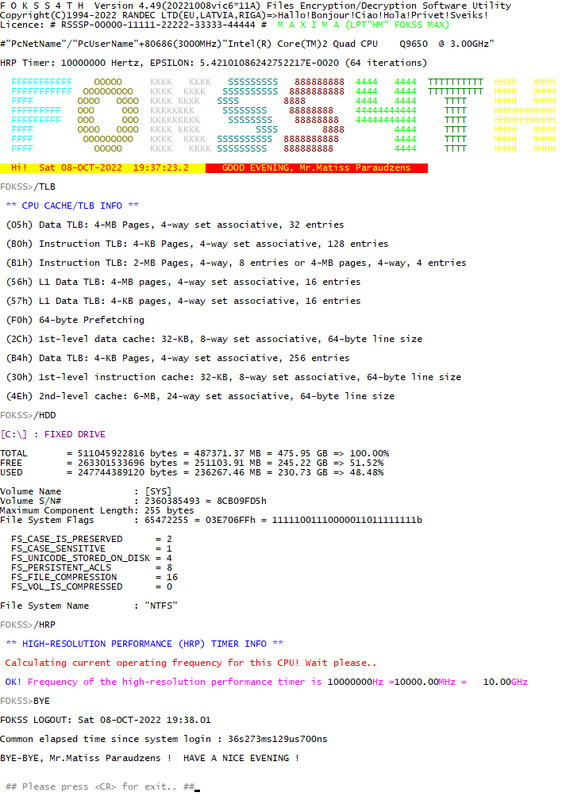Click the 'OK! Frequency of the high-resolution' line

(x=266, y=682)
